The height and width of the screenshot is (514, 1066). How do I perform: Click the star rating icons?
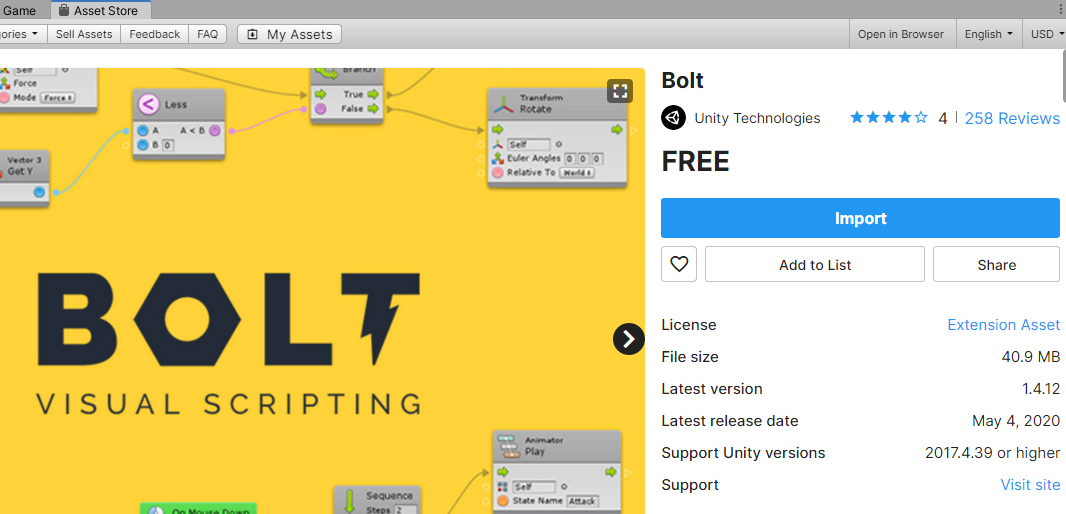888,118
